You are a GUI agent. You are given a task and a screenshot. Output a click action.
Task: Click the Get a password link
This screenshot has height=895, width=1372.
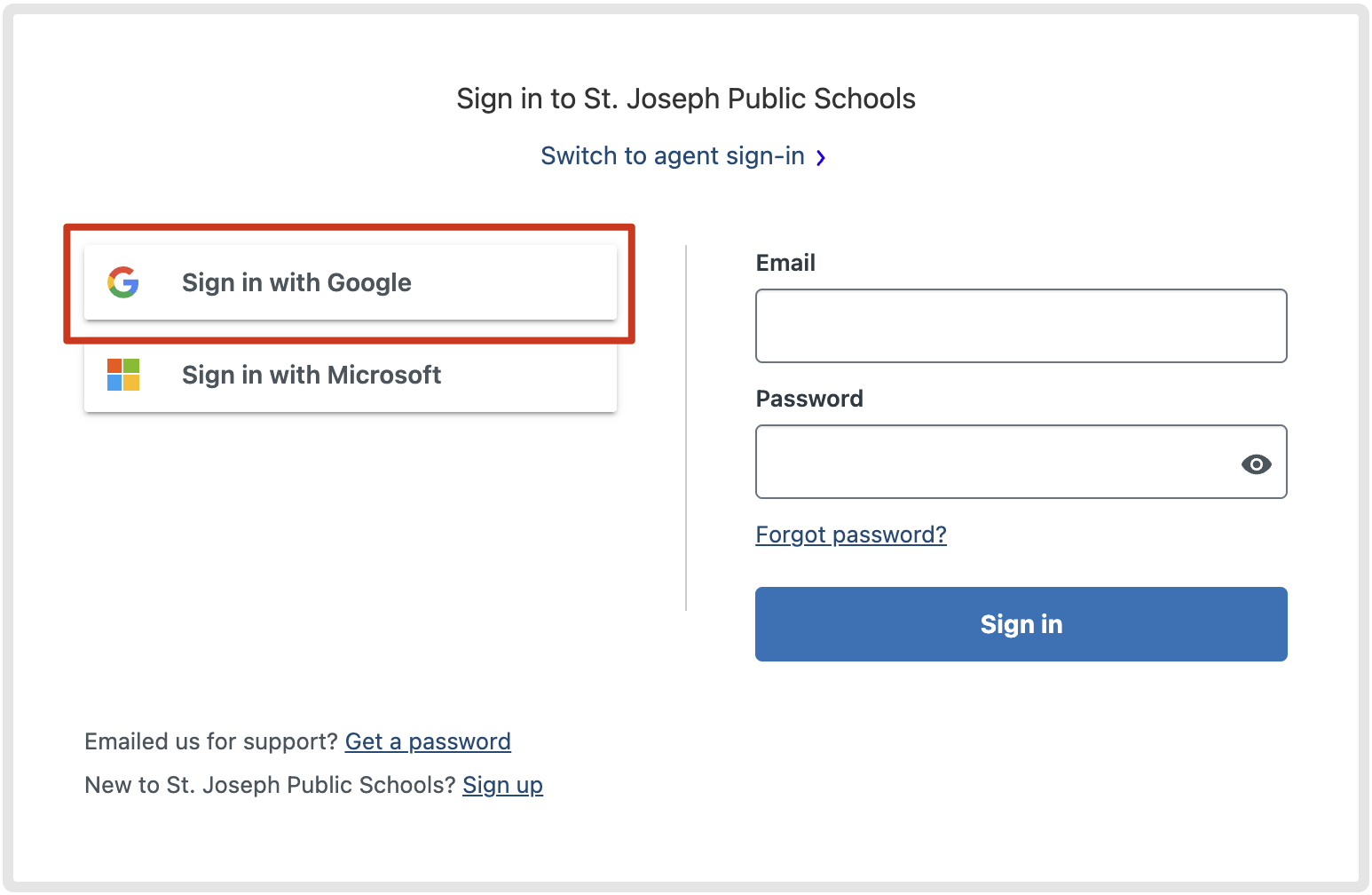tap(428, 741)
